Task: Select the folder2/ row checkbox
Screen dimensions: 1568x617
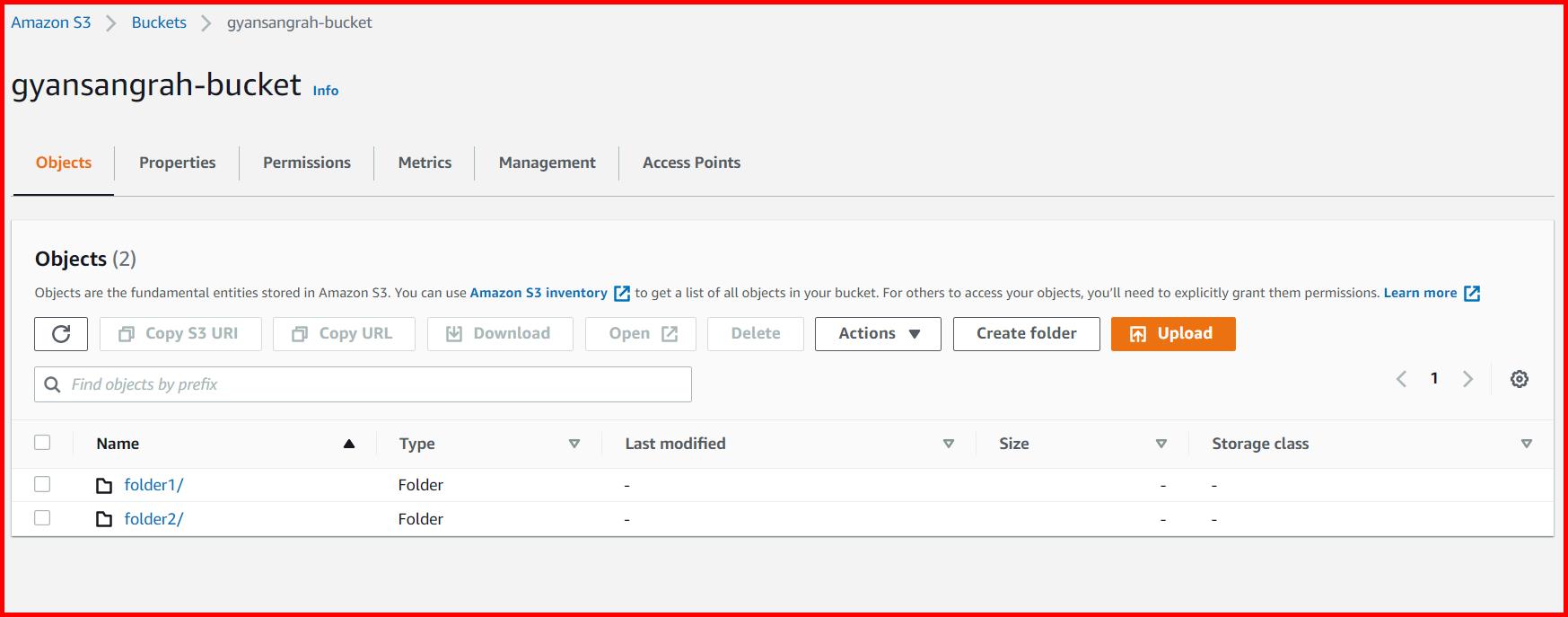Action: pos(42,518)
